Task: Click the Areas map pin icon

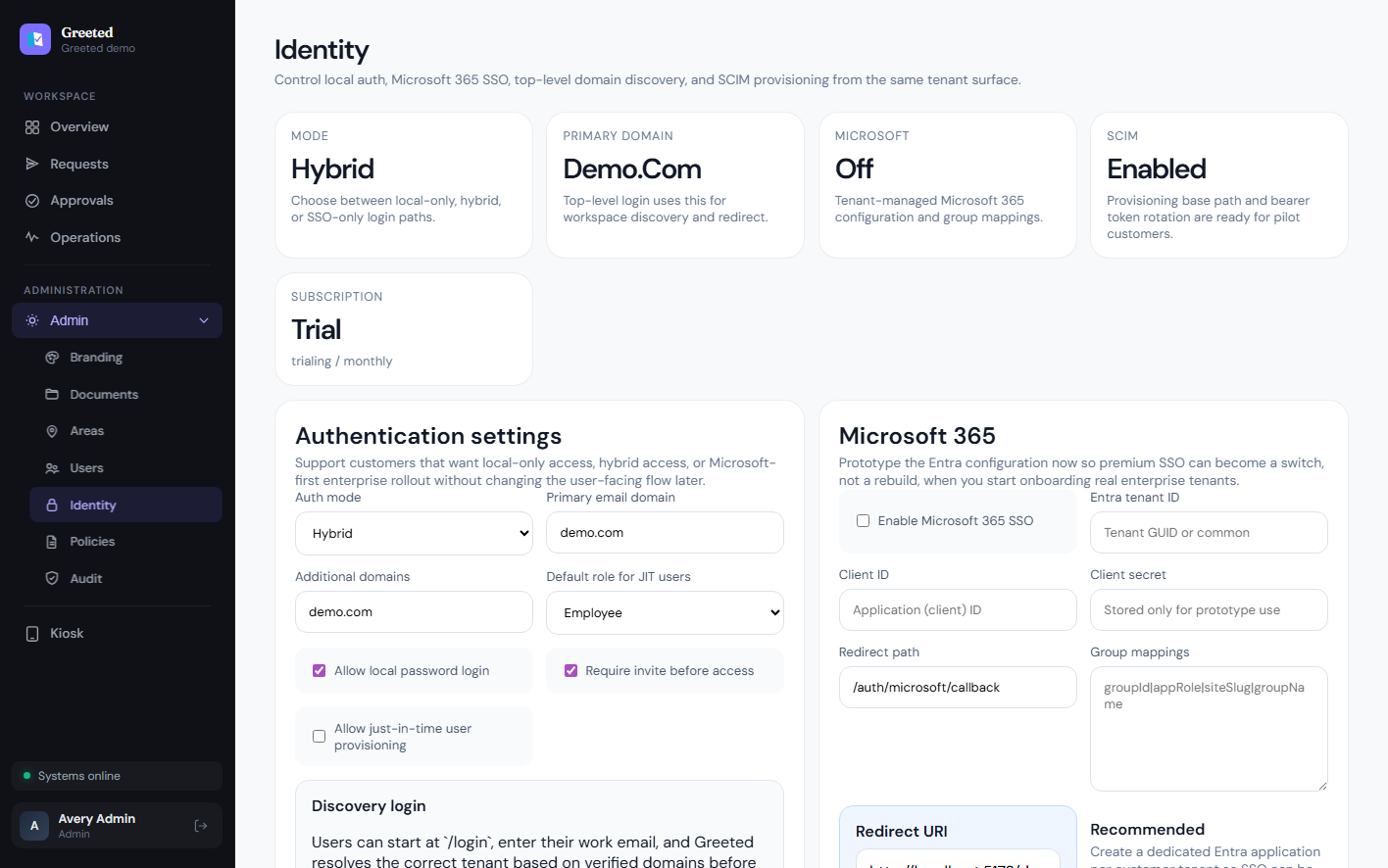Action: pos(52,431)
